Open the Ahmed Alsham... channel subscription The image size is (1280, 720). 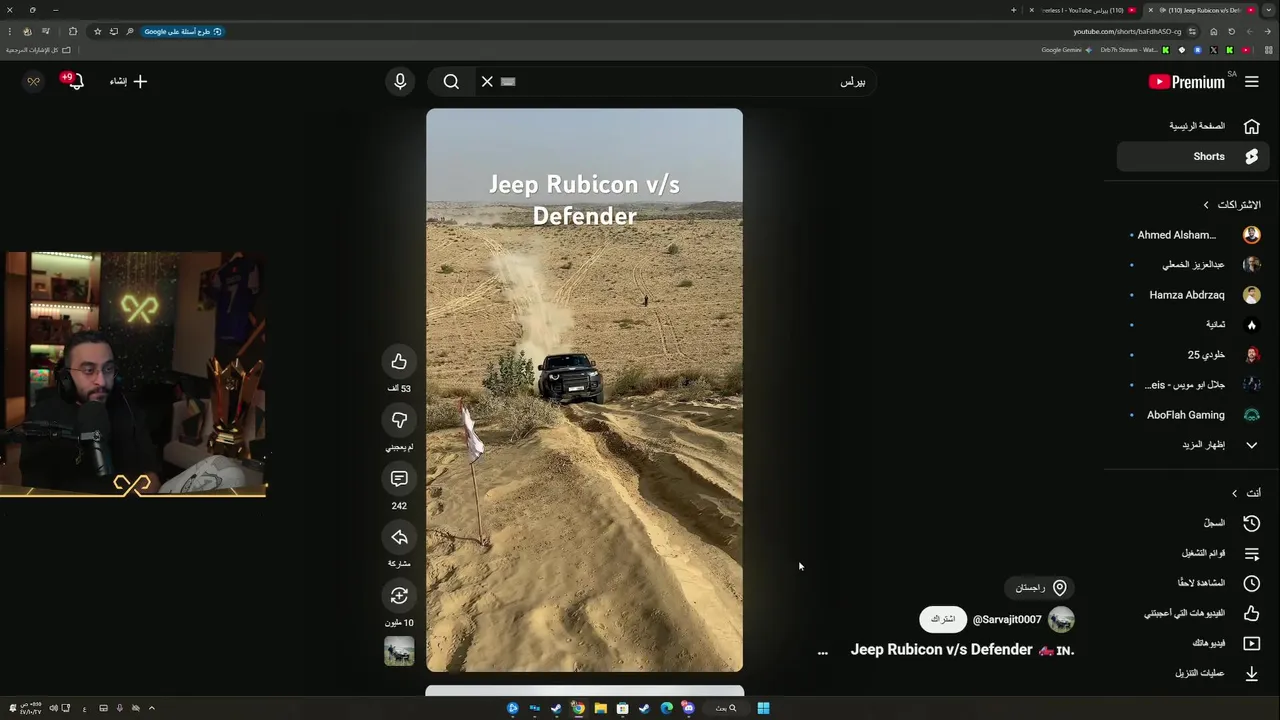[x=1193, y=235]
